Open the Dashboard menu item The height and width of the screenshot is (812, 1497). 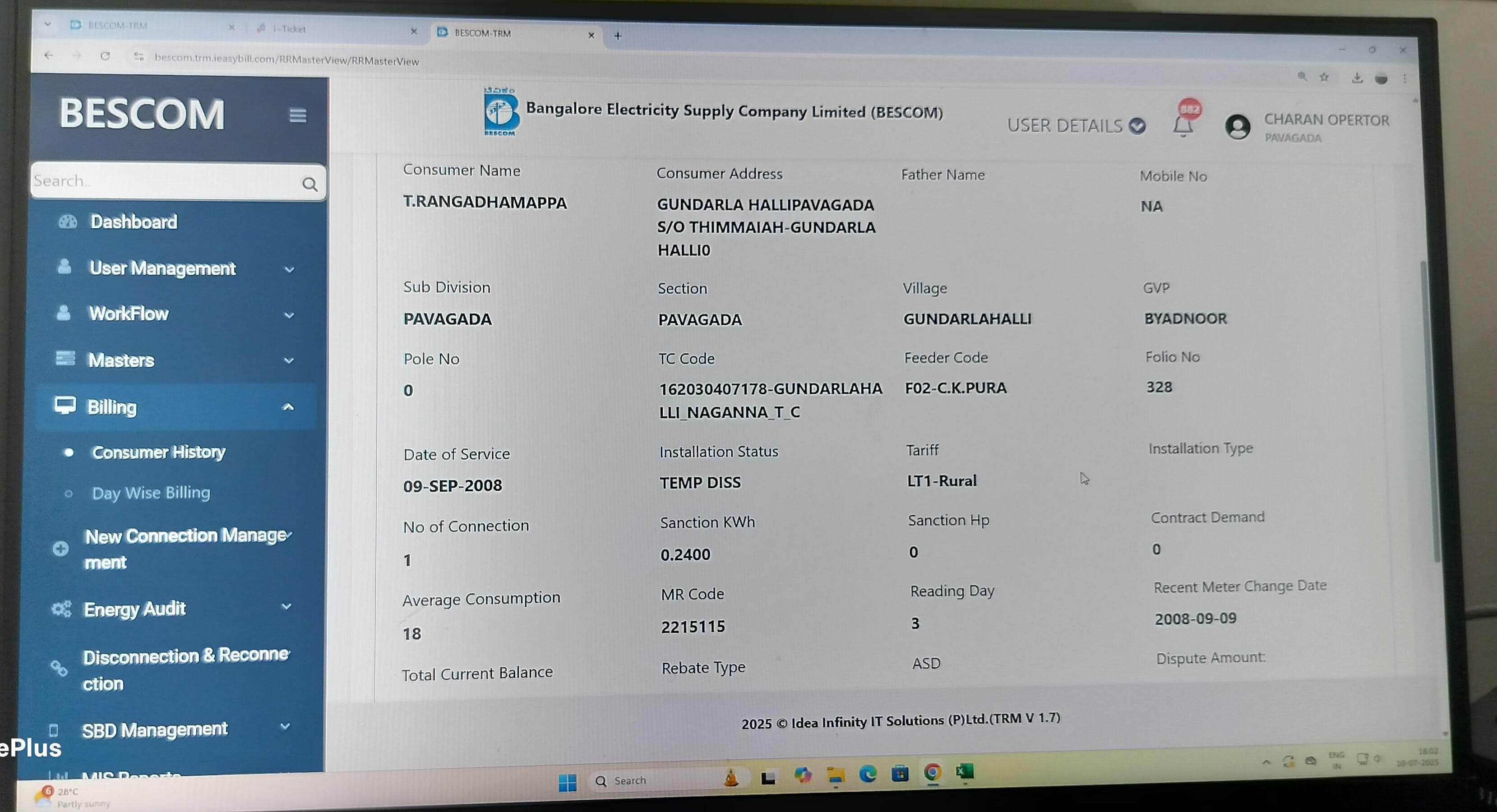pyautogui.click(x=134, y=221)
